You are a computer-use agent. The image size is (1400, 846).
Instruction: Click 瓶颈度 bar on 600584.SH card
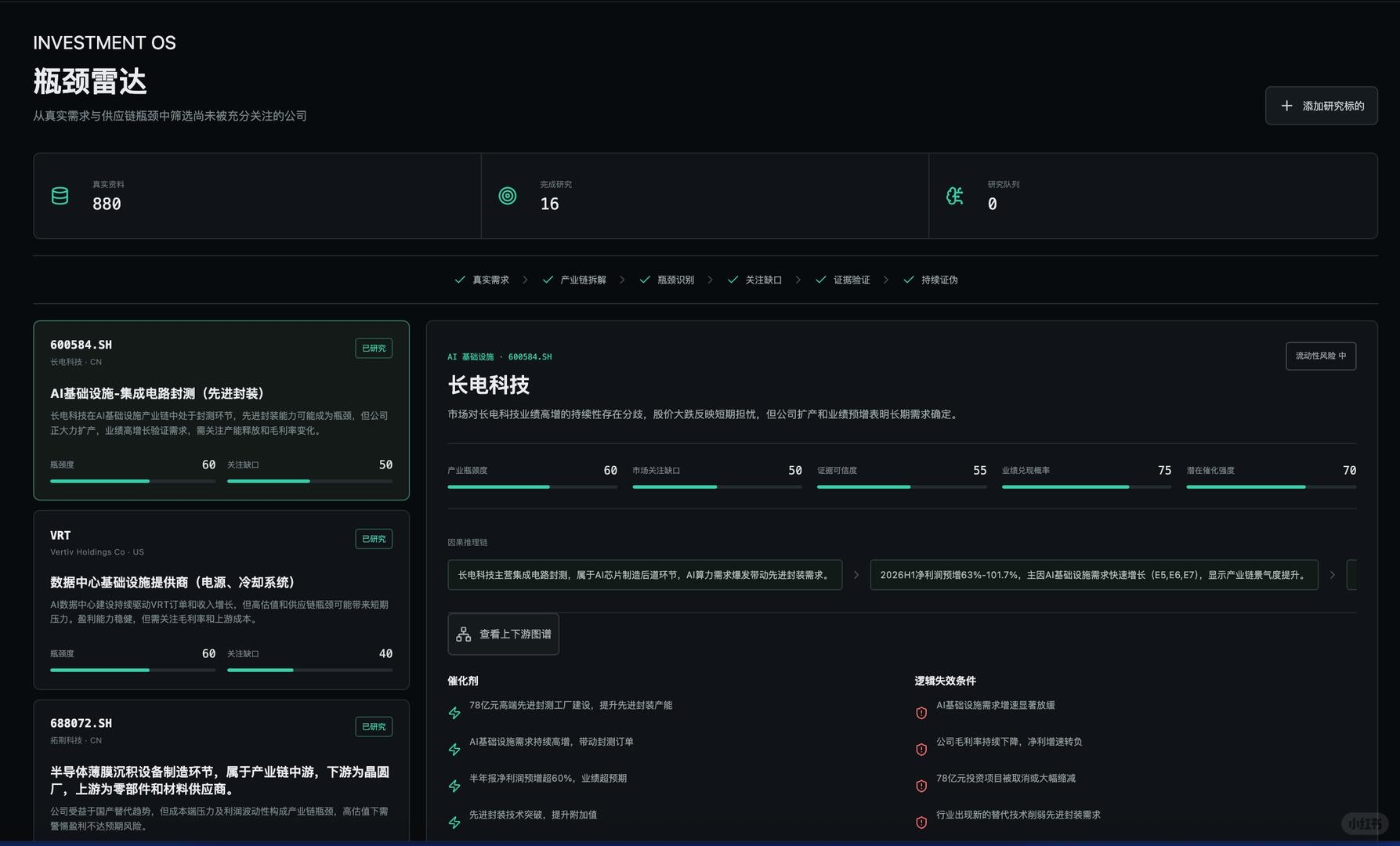tap(132, 481)
